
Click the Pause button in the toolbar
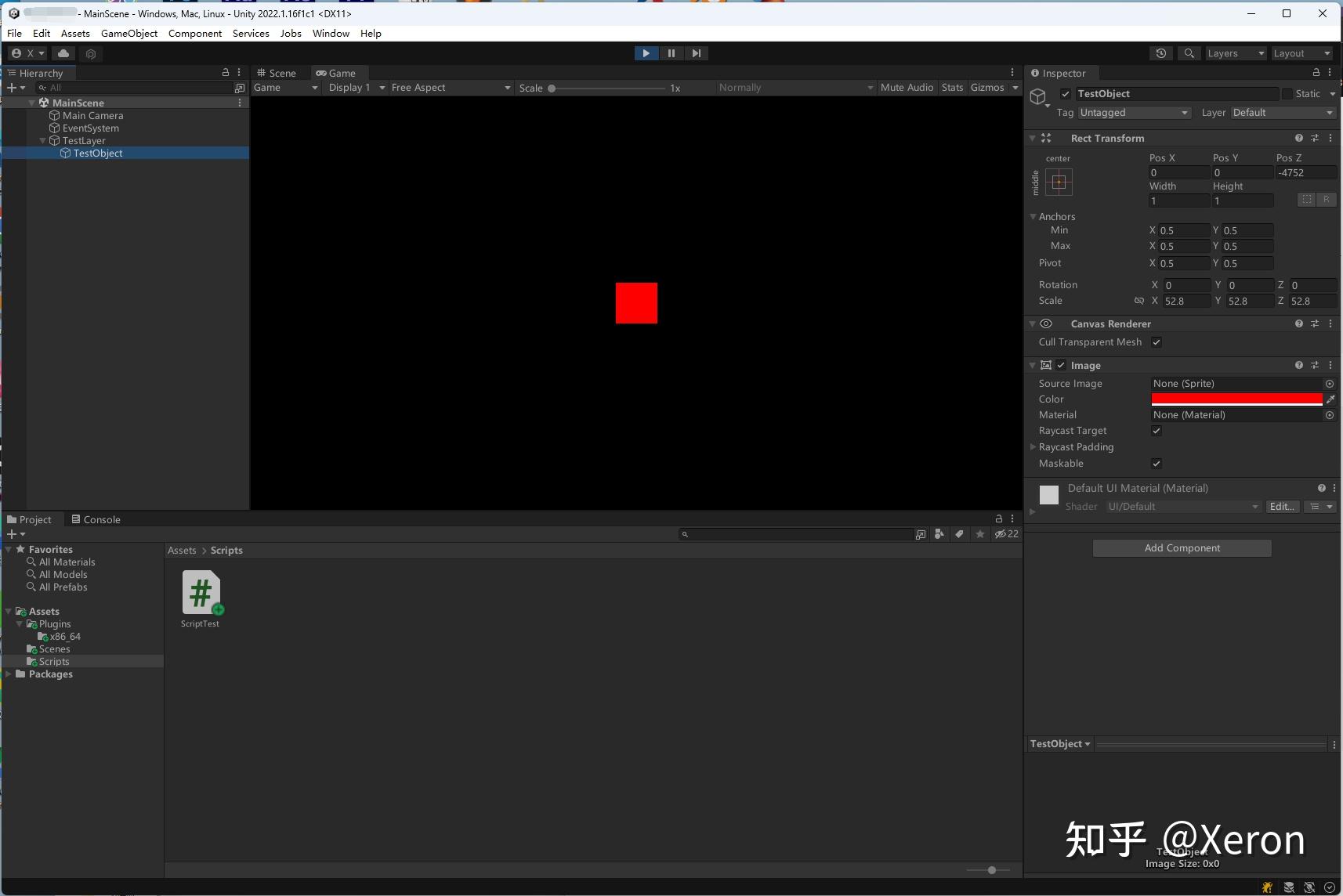(671, 53)
